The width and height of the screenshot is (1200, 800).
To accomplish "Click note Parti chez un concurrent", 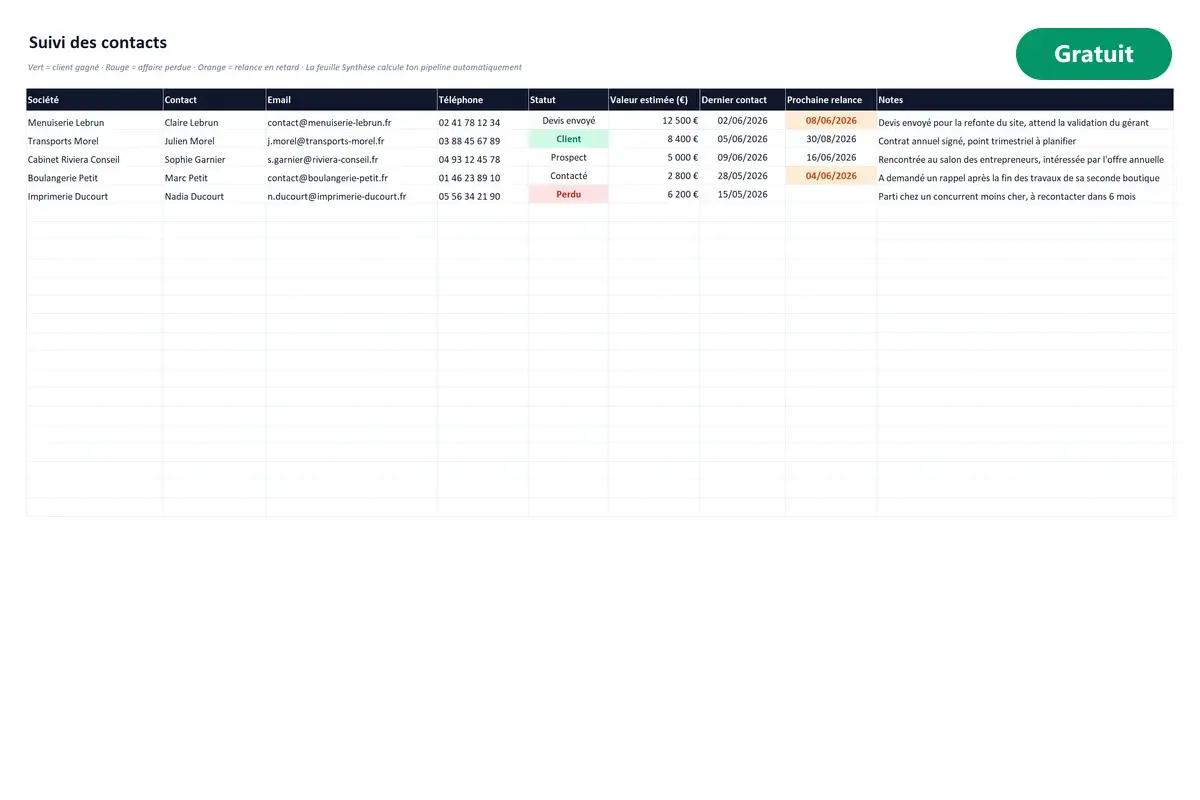I will pyautogui.click(x=1025, y=196).
